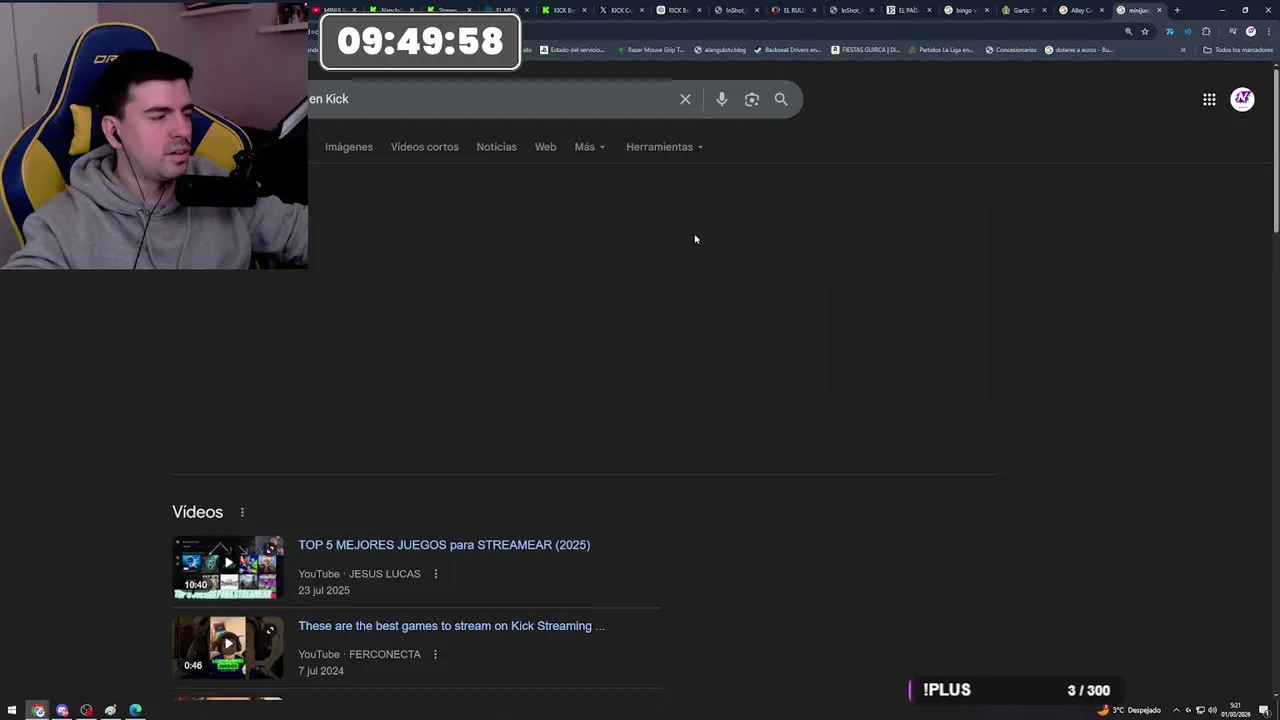Open Microsoft Edge from the taskbar
Viewport: 1280px width, 720px height.
[135, 710]
